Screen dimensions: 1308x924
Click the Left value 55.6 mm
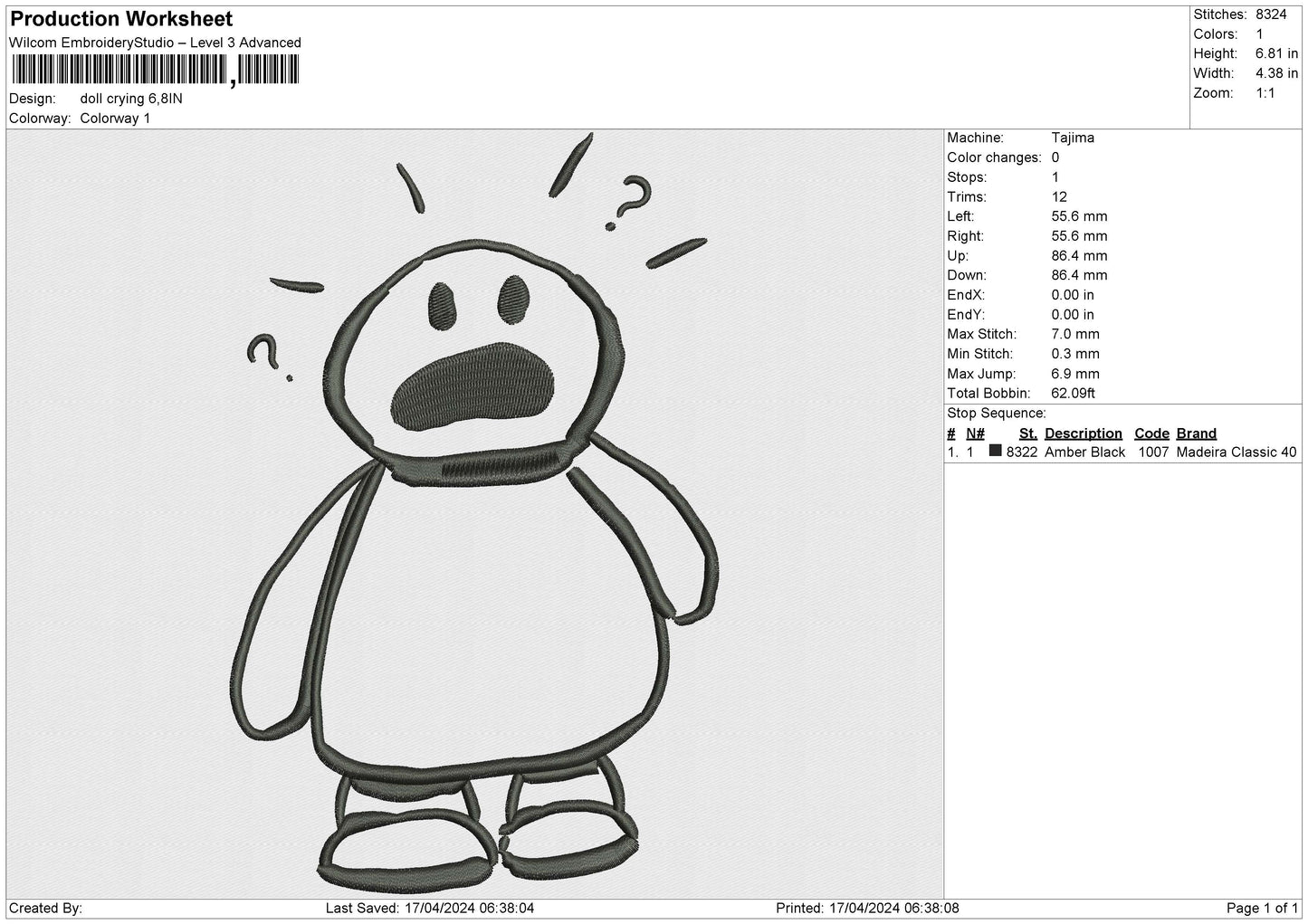coord(1079,216)
